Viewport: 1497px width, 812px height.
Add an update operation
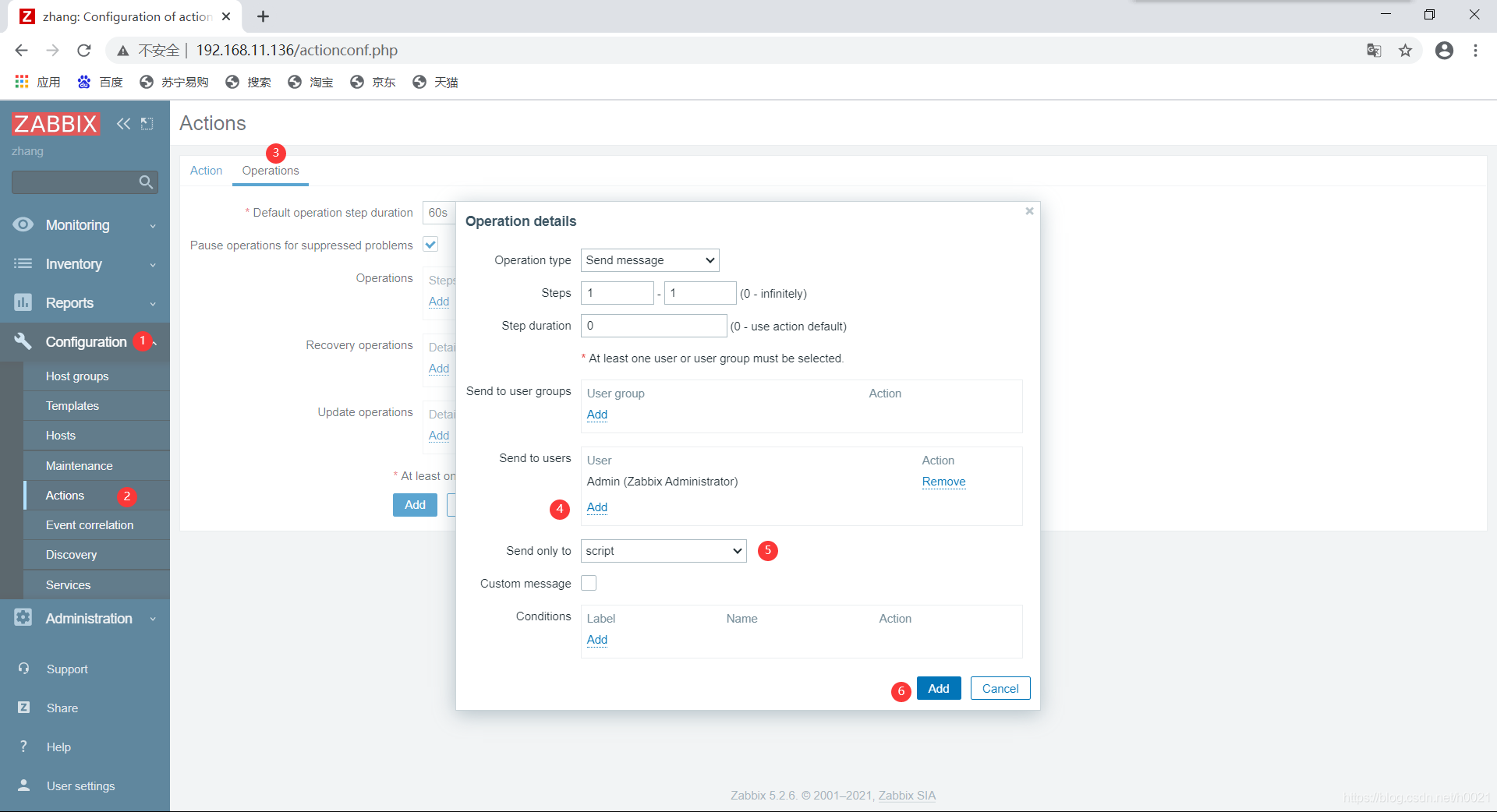pos(439,436)
